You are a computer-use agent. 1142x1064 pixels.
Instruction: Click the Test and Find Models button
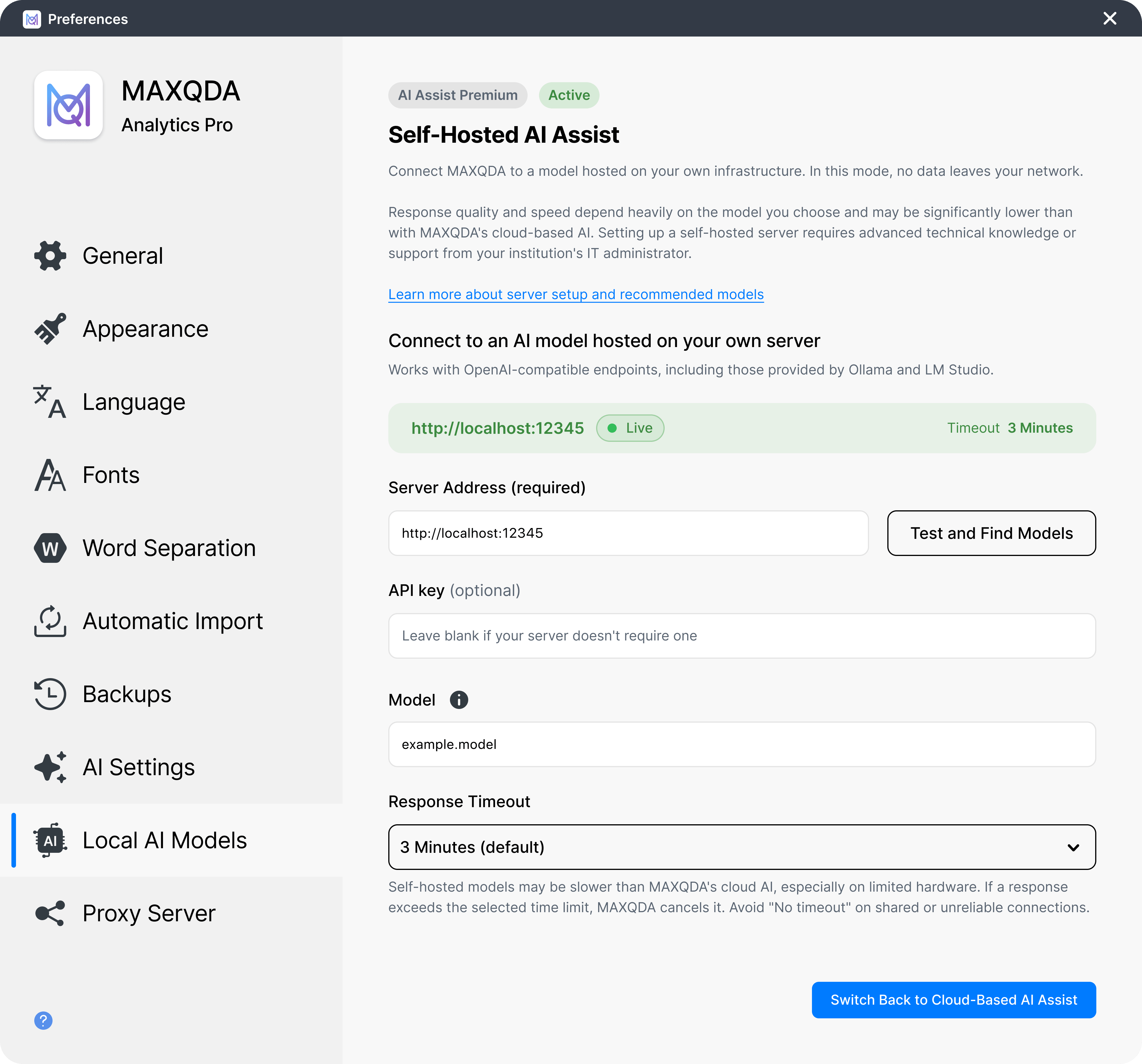point(992,533)
